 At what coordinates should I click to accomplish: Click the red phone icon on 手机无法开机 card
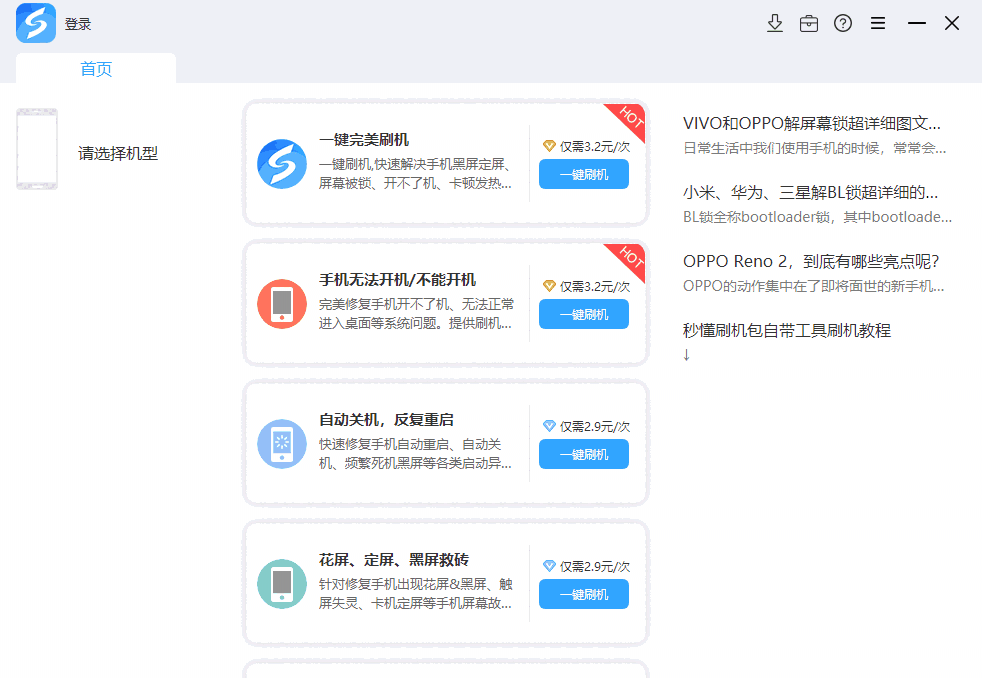[281, 303]
